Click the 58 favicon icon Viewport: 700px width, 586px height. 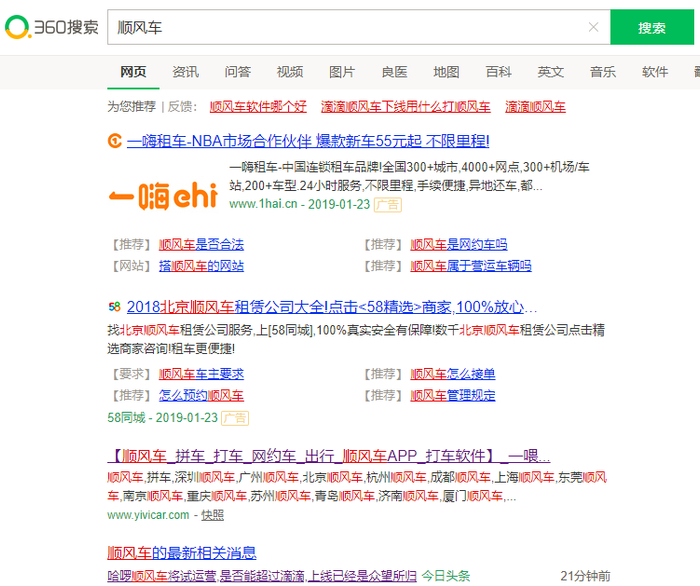pyautogui.click(x=115, y=307)
